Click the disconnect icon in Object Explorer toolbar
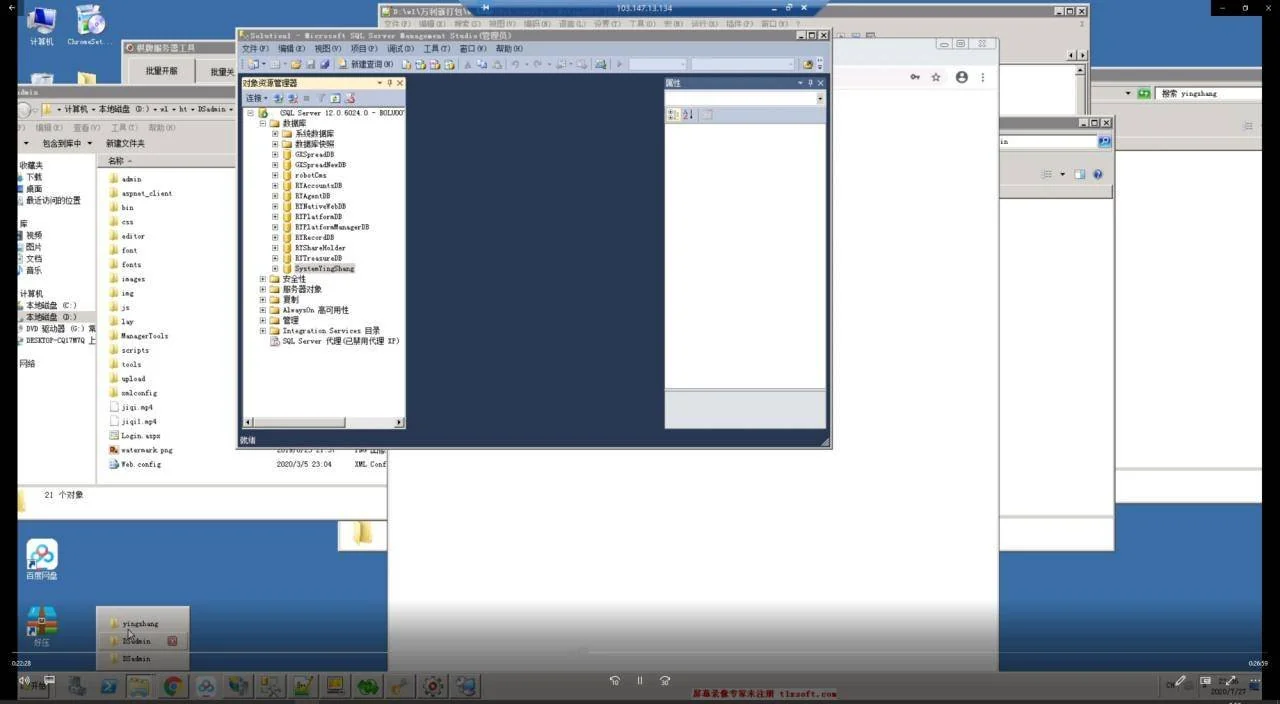Screen dimensions: 1280x704 (293, 99)
